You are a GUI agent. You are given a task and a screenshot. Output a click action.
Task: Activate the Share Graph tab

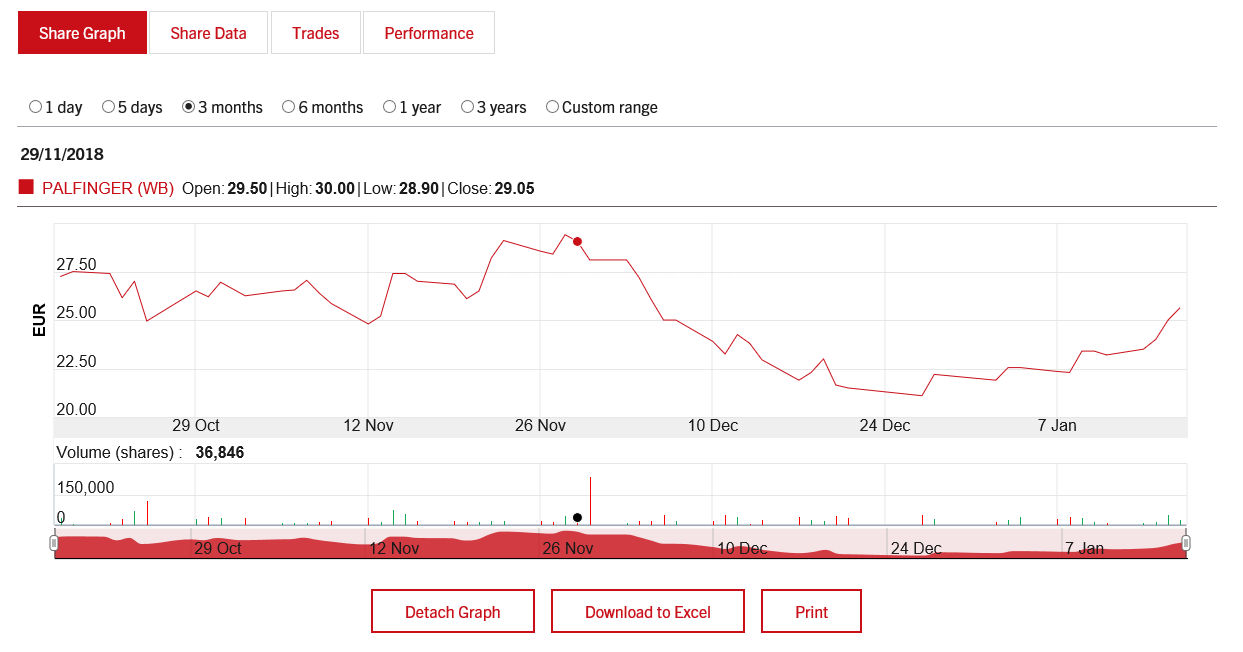tap(82, 32)
